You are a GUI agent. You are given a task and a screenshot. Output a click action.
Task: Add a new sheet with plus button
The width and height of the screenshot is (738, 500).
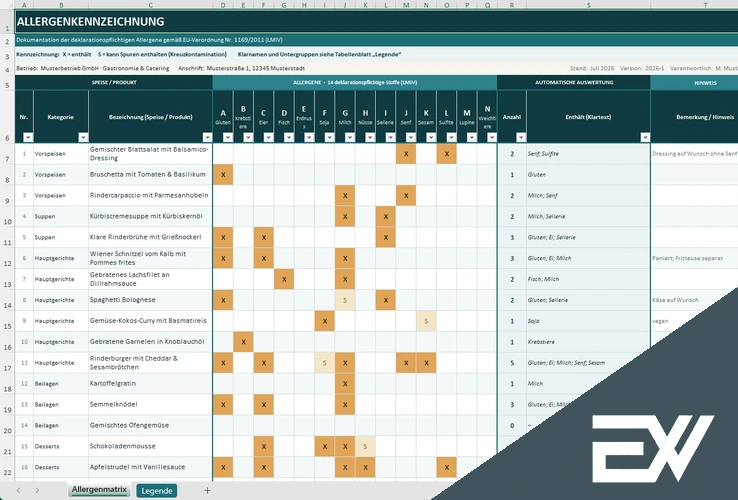207,491
